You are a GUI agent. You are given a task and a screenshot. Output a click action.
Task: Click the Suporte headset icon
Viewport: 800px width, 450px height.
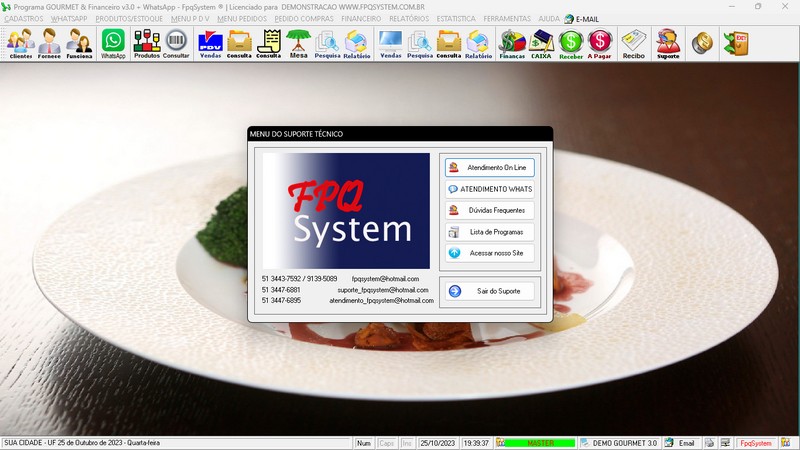(x=668, y=44)
